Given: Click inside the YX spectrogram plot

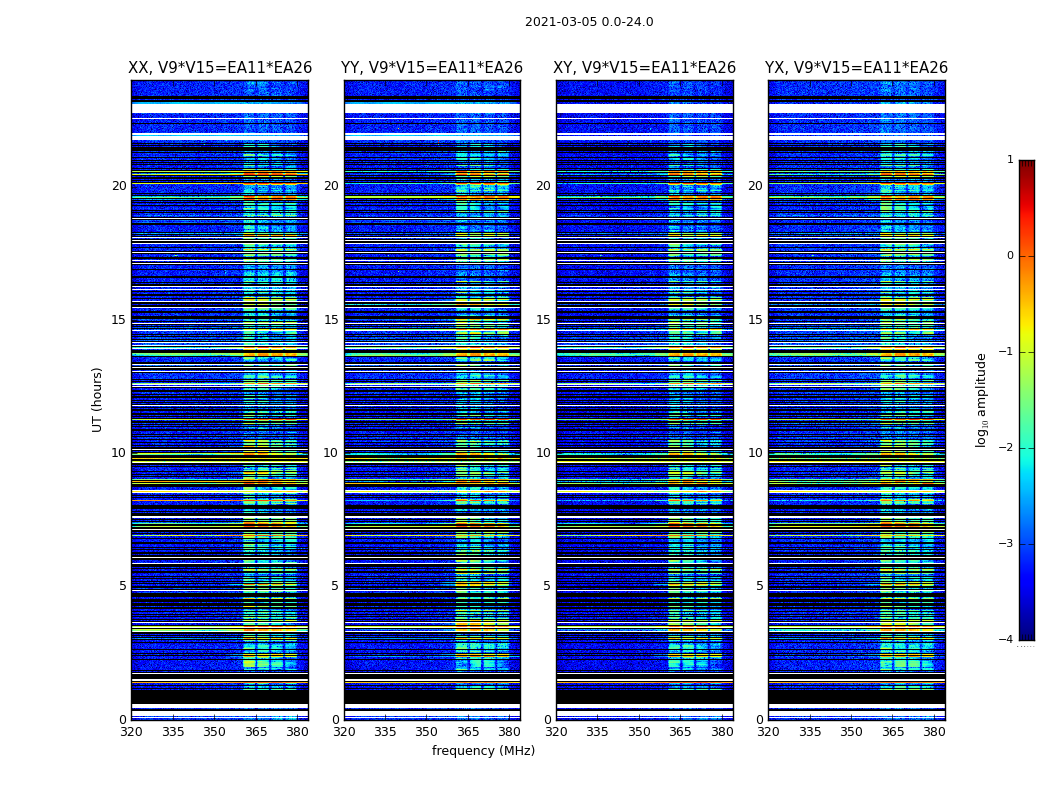Looking at the screenshot, I should coord(856,400).
